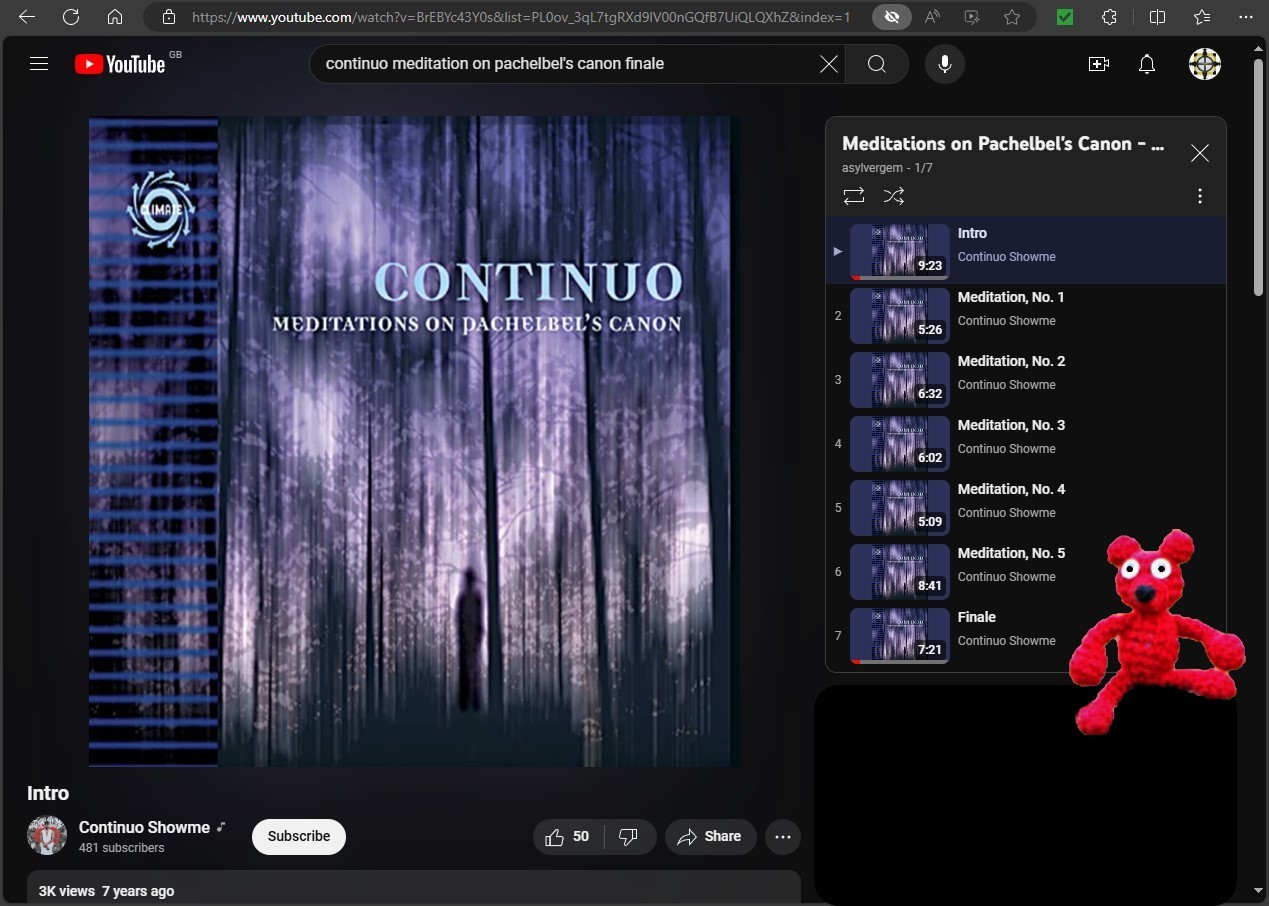Screen dimensions: 1269x906
Task: Play Meditation, No. 5 in playlist
Action: [1026, 572]
